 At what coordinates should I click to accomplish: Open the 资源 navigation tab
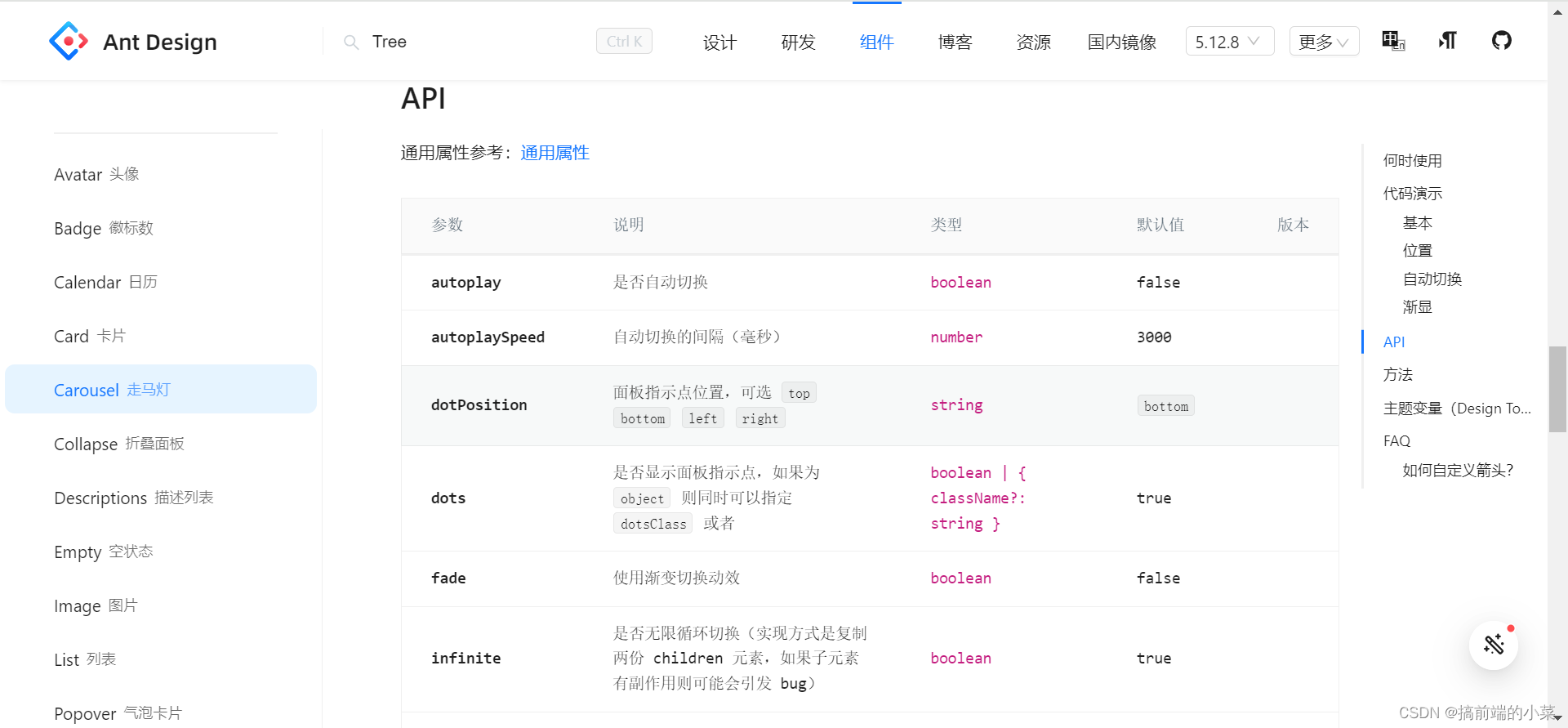pyautogui.click(x=1033, y=42)
